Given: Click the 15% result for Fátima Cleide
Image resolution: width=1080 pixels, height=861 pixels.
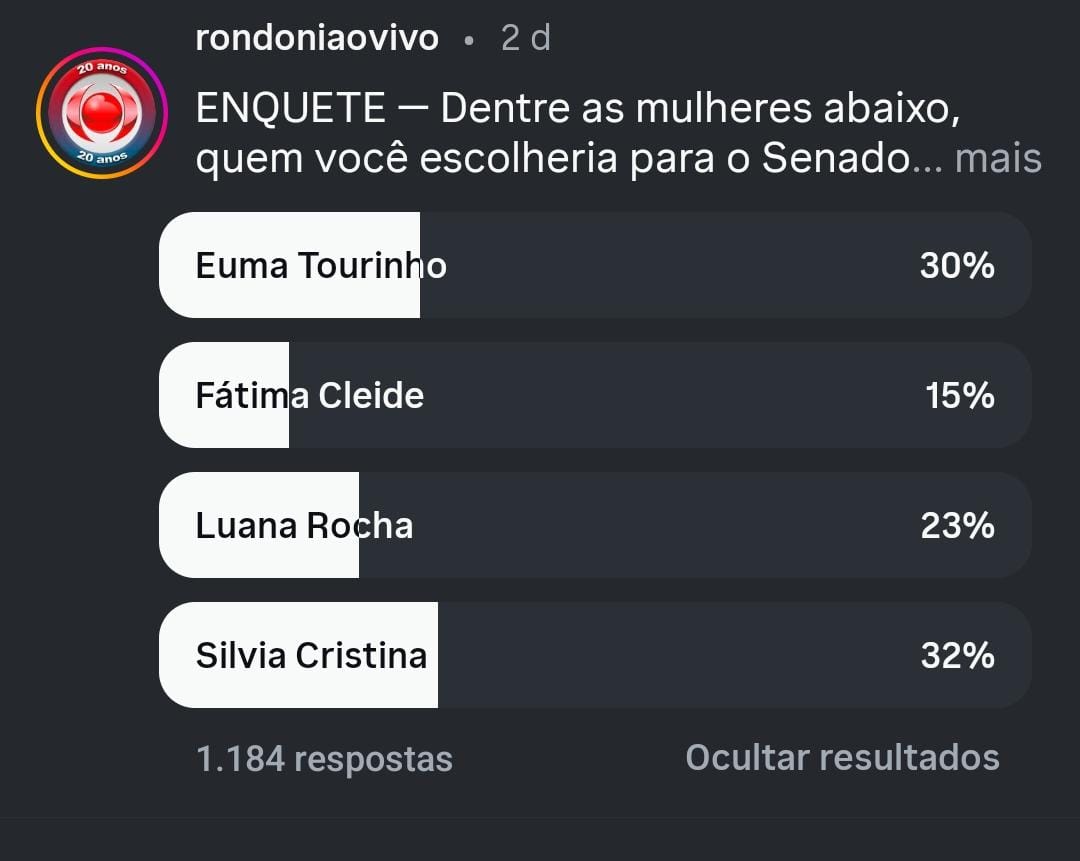Looking at the screenshot, I should (959, 395).
